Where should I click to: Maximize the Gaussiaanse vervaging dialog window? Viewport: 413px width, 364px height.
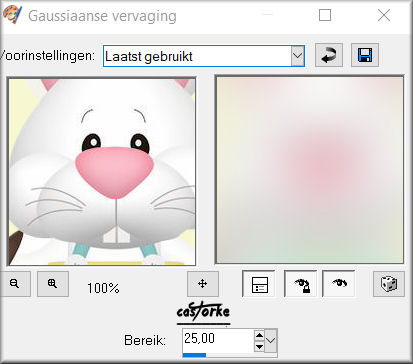(x=325, y=15)
